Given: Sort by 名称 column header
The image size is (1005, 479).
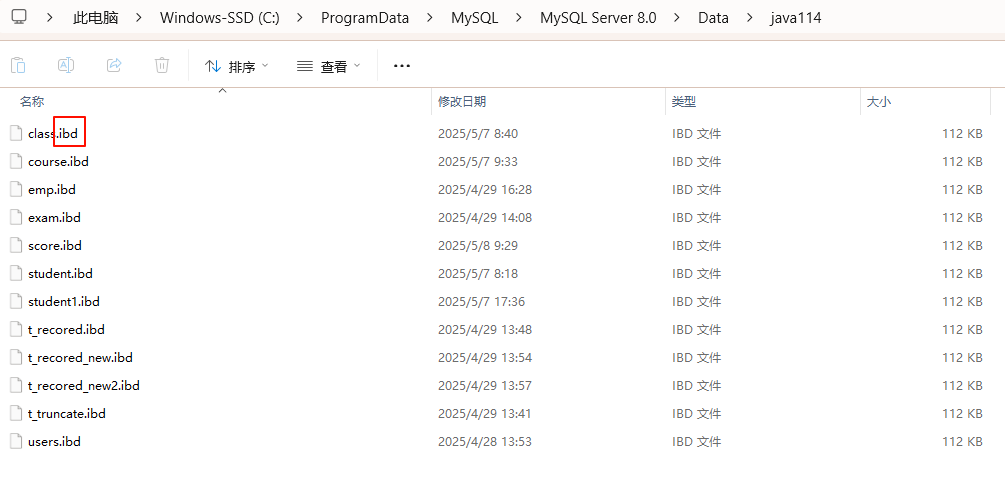Looking at the screenshot, I should click(x=32, y=101).
